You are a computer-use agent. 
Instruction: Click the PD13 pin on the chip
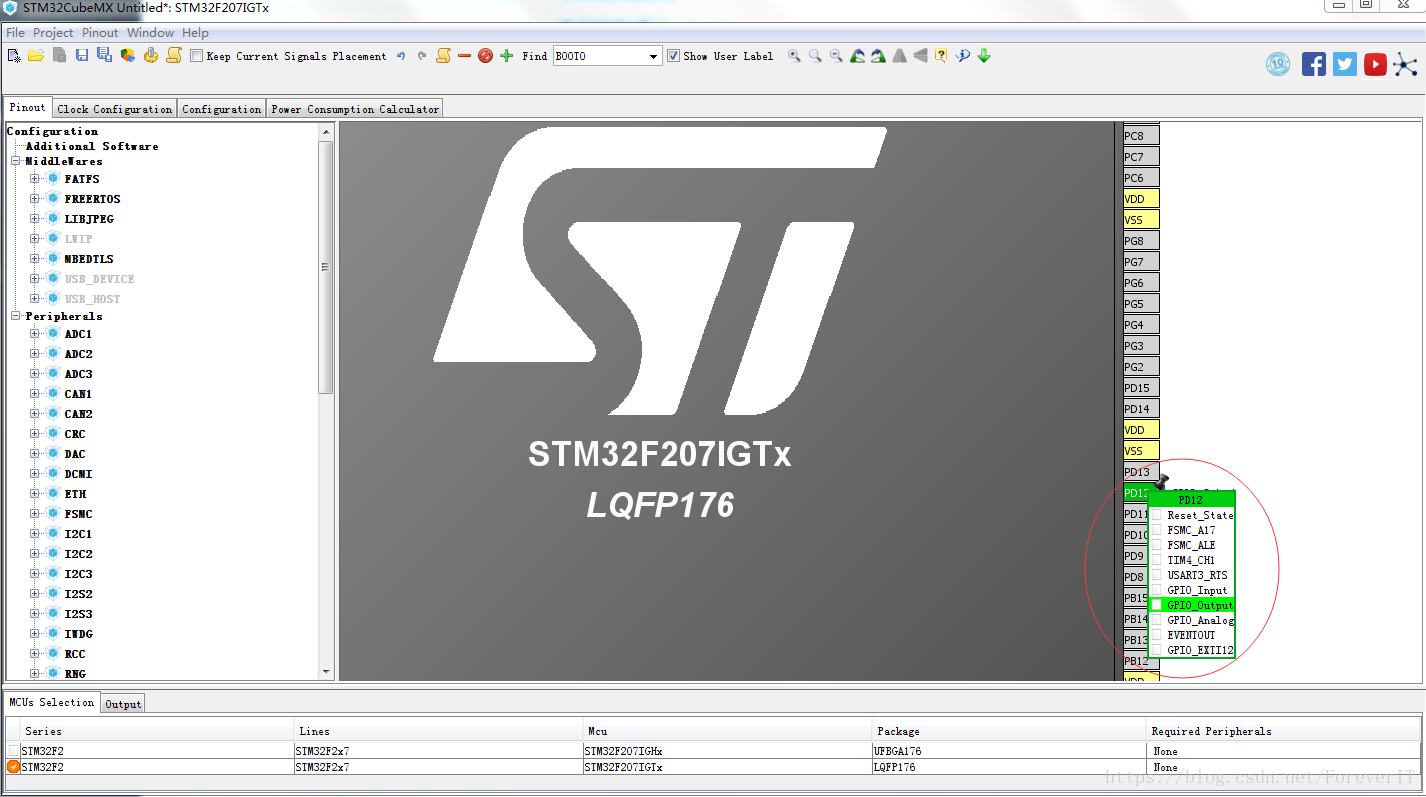coord(1141,472)
